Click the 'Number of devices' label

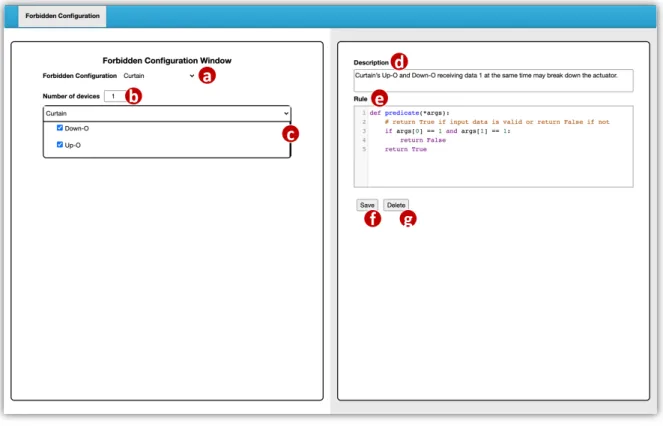71,96
